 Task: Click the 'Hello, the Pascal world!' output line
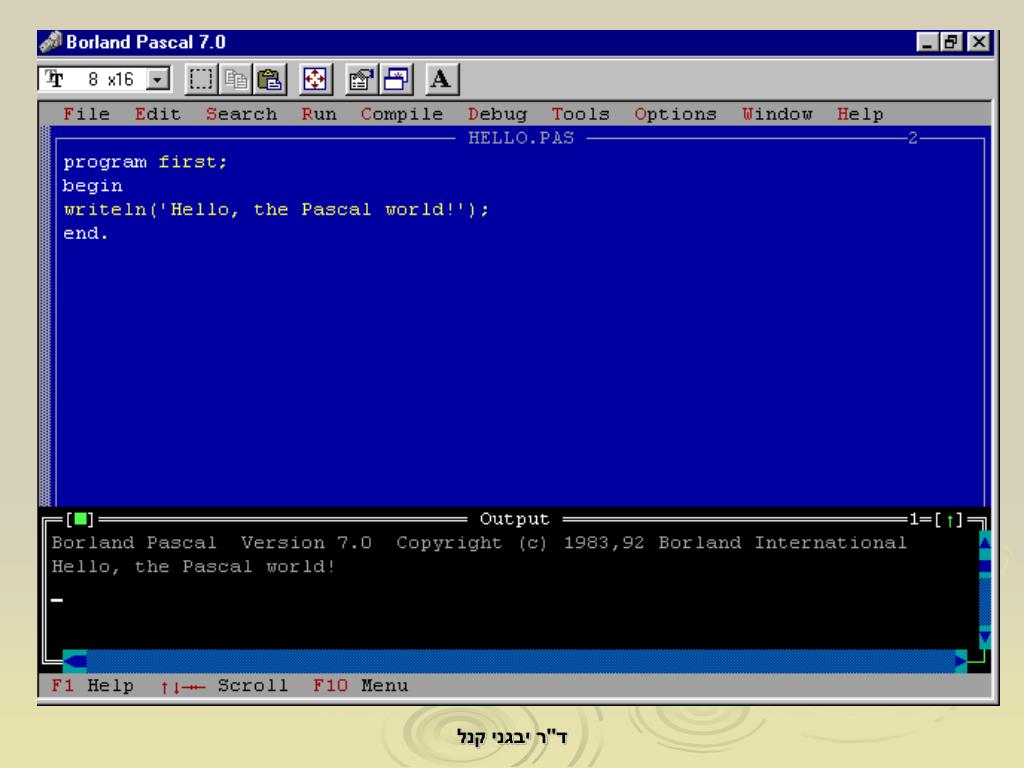pyautogui.click(x=193, y=566)
